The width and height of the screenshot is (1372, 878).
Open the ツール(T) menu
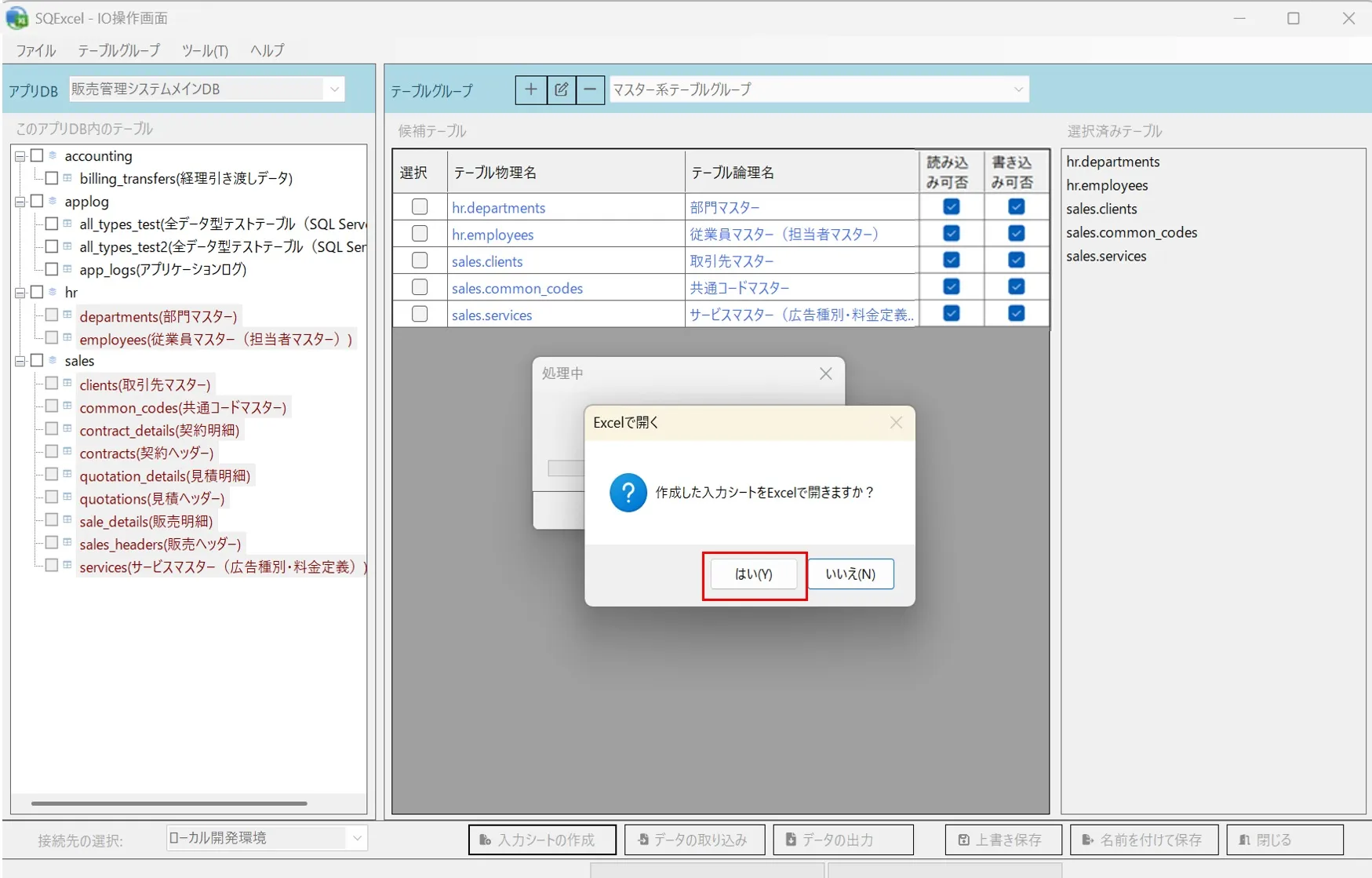point(205,50)
